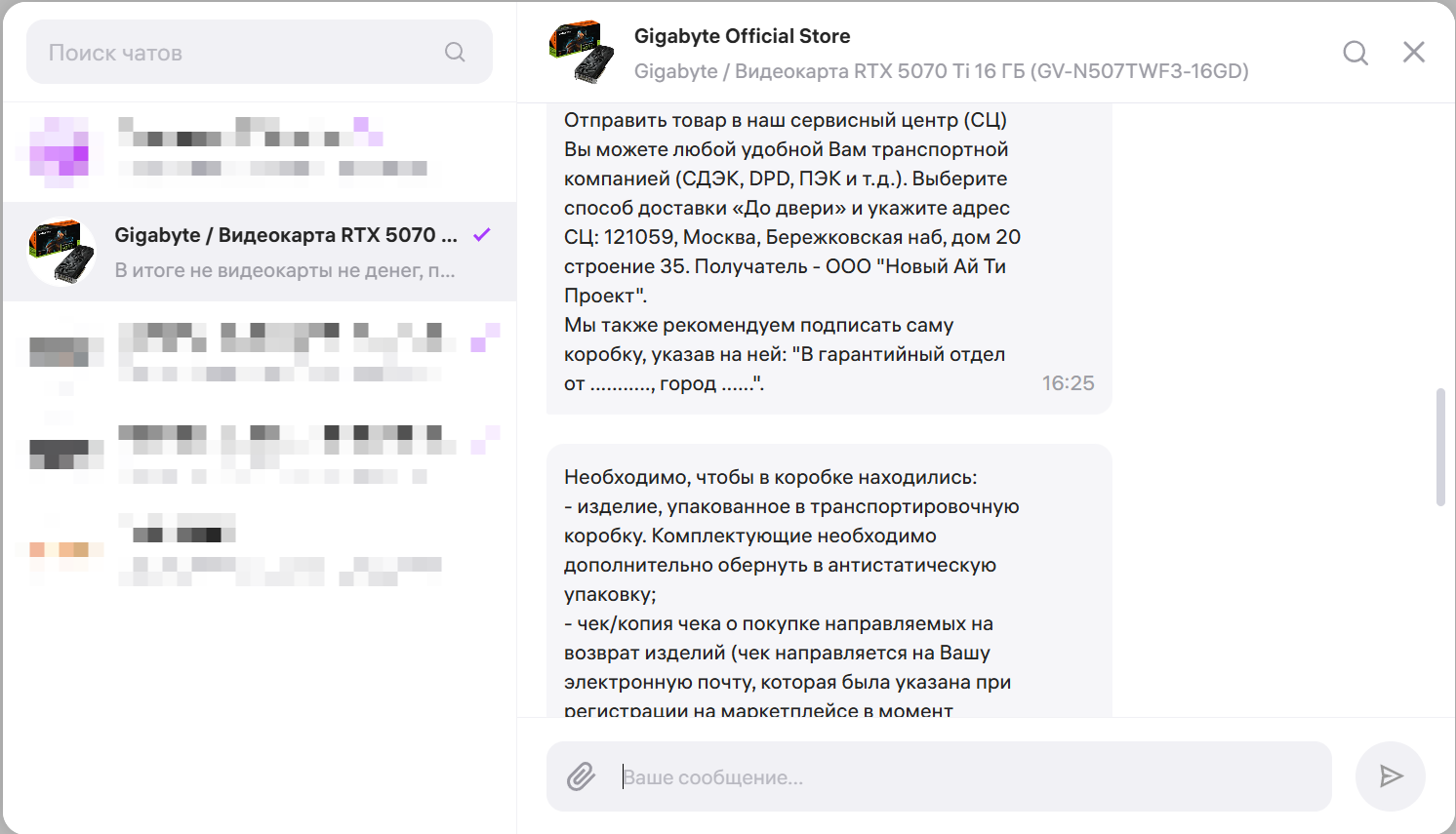The height and width of the screenshot is (834, 1456).
Task: Click the graphics card thumbnail in chat header
Action: tap(582, 53)
